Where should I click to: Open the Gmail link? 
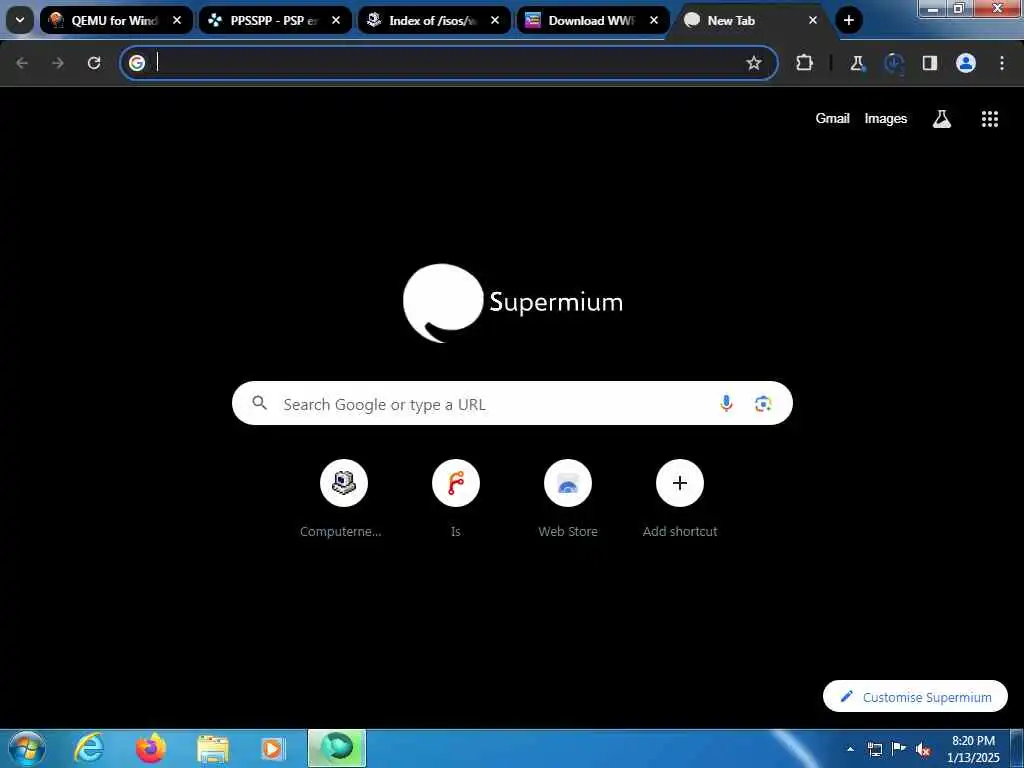click(x=833, y=118)
